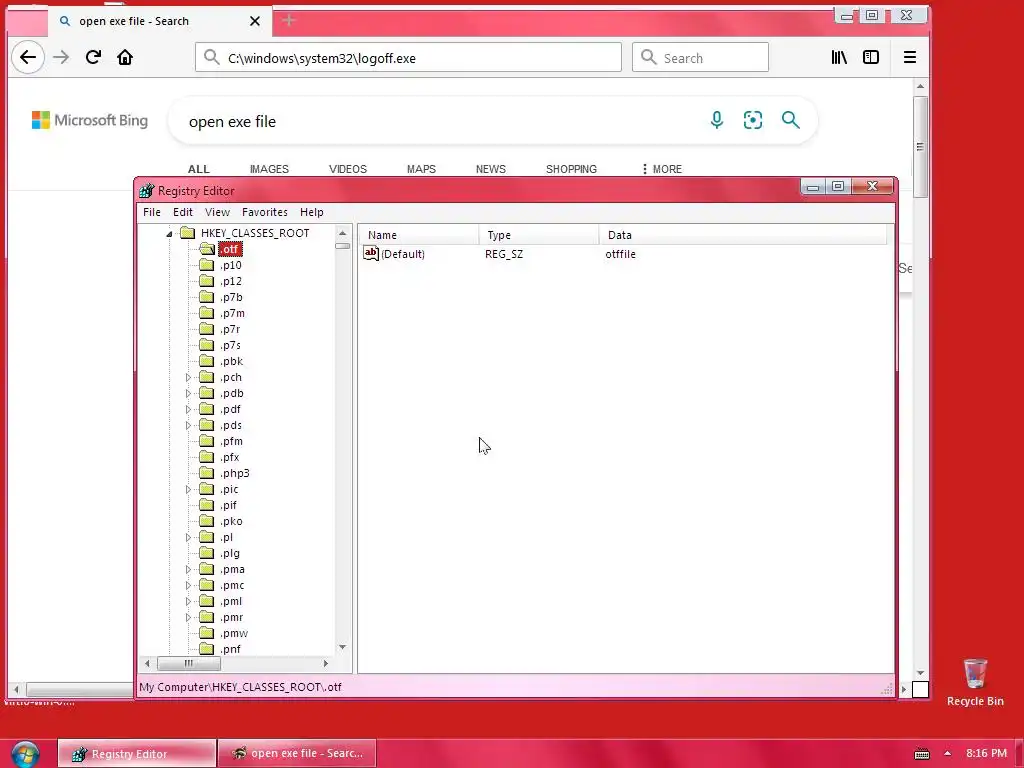Screen dimensions: 1024x768
Task: Click the (Default) string value icon
Action: coord(371,253)
